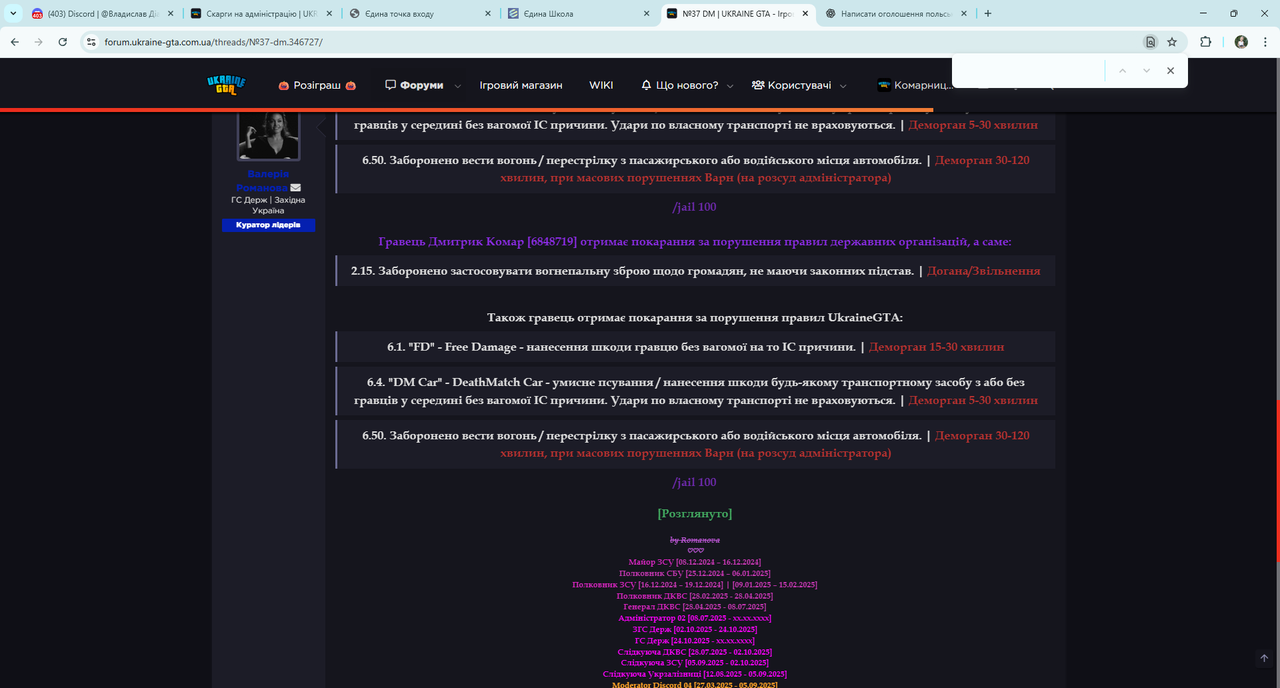The height and width of the screenshot is (688, 1280).
Task: Close the Discord browser tab
Action: (x=170, y=14)
